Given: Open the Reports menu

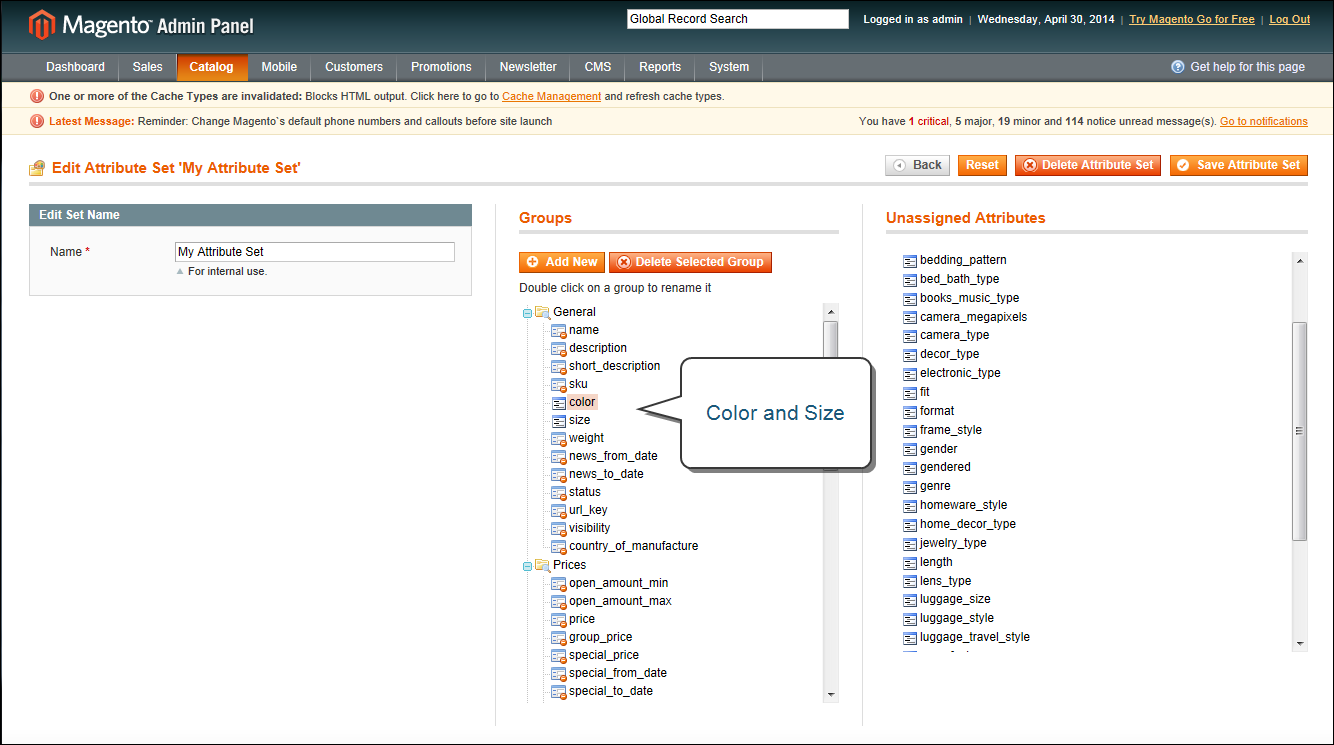Looking at the screenshot, I should click(660, 67).
